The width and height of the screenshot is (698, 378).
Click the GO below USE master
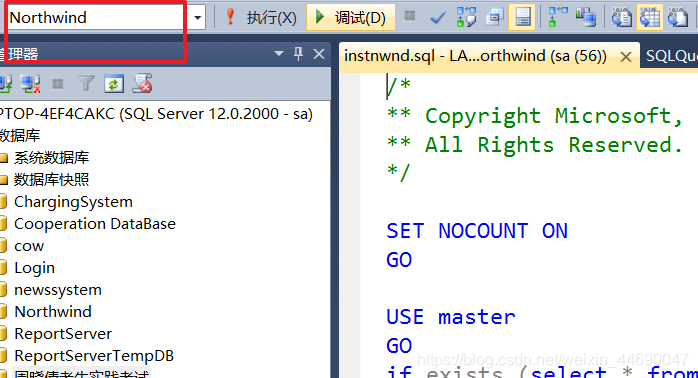point(399,345)
